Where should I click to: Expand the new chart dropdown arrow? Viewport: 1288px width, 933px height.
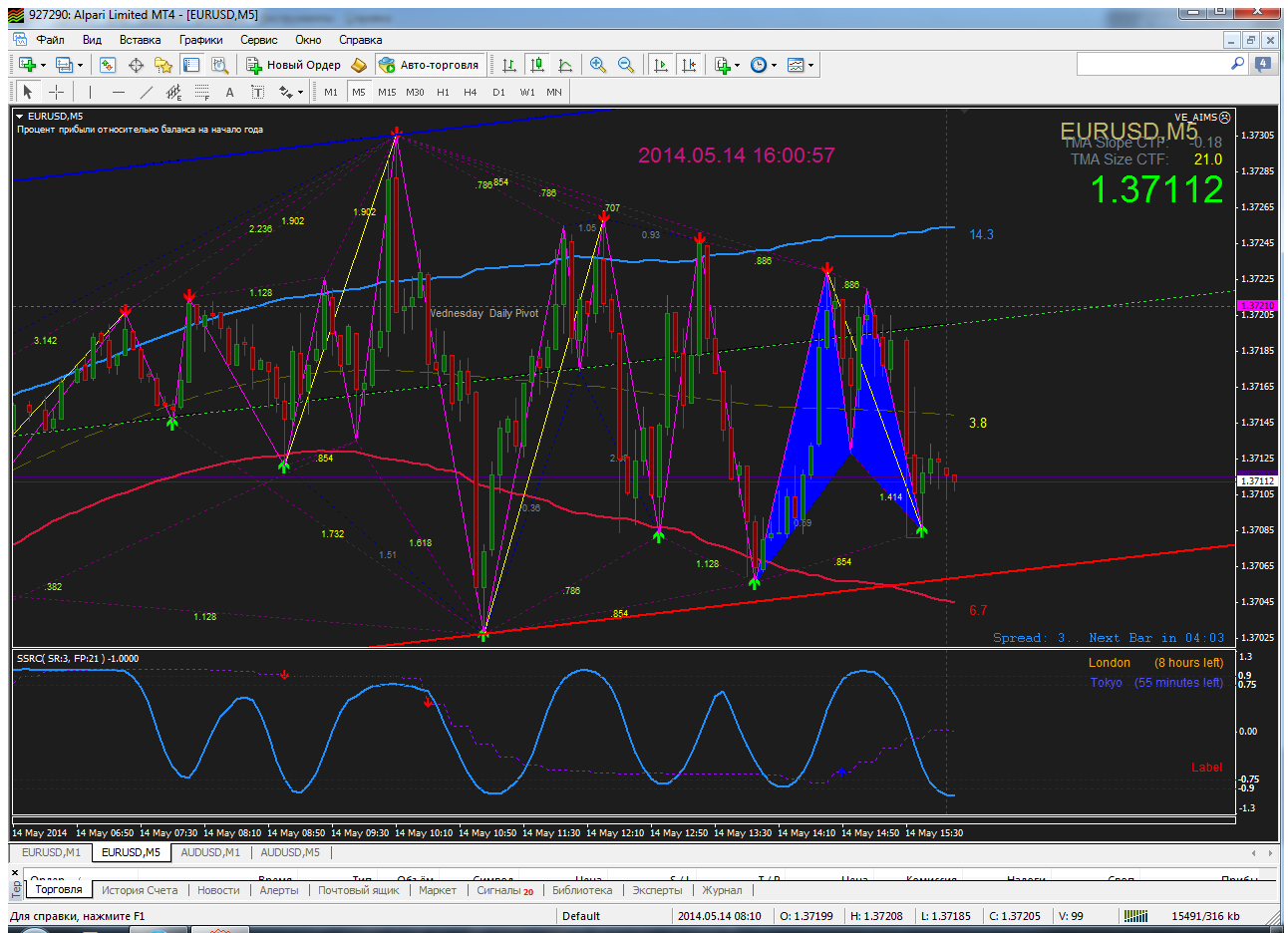pyautogui.click(x=43, y=66)
